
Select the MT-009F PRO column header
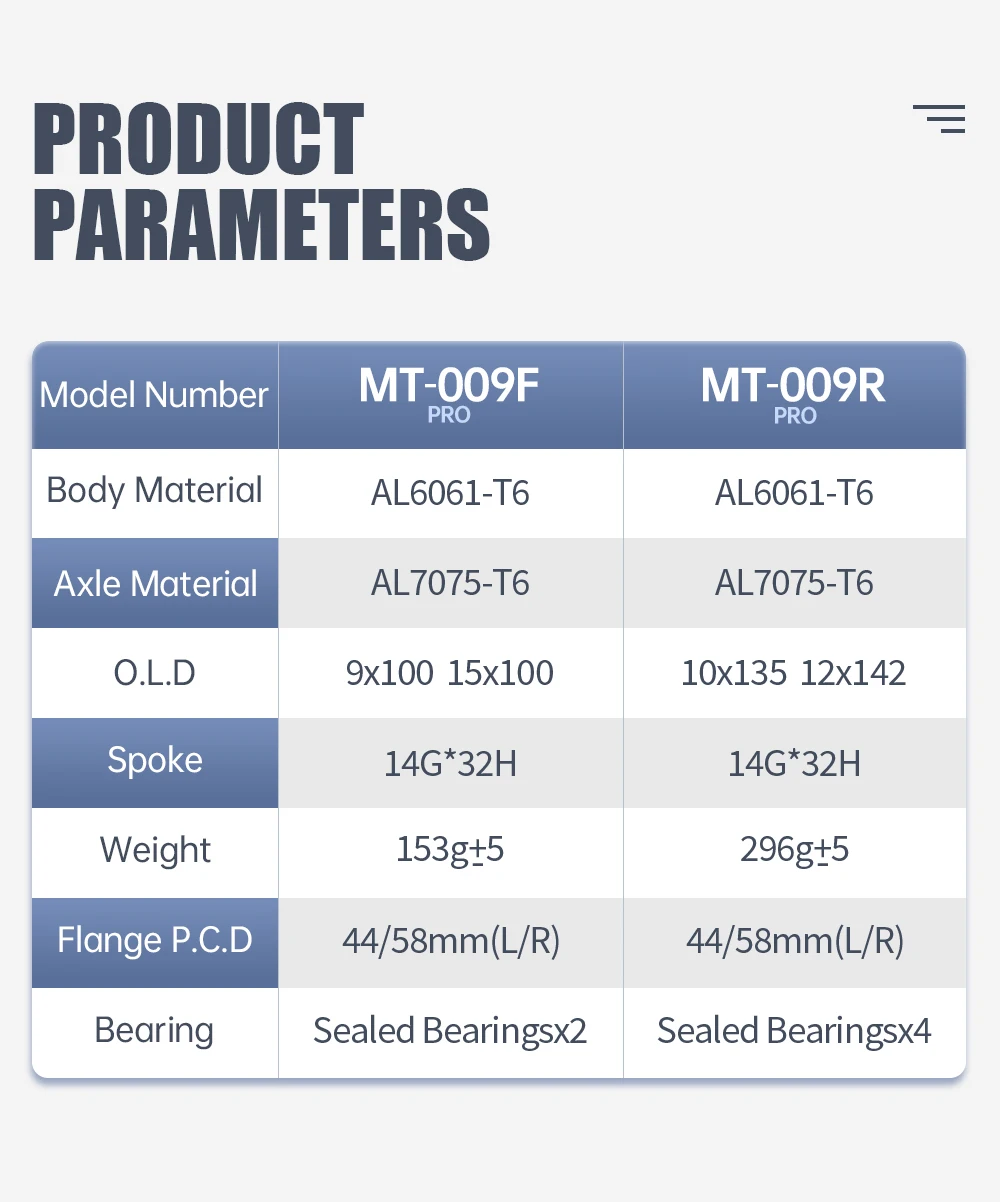point(450,395)
